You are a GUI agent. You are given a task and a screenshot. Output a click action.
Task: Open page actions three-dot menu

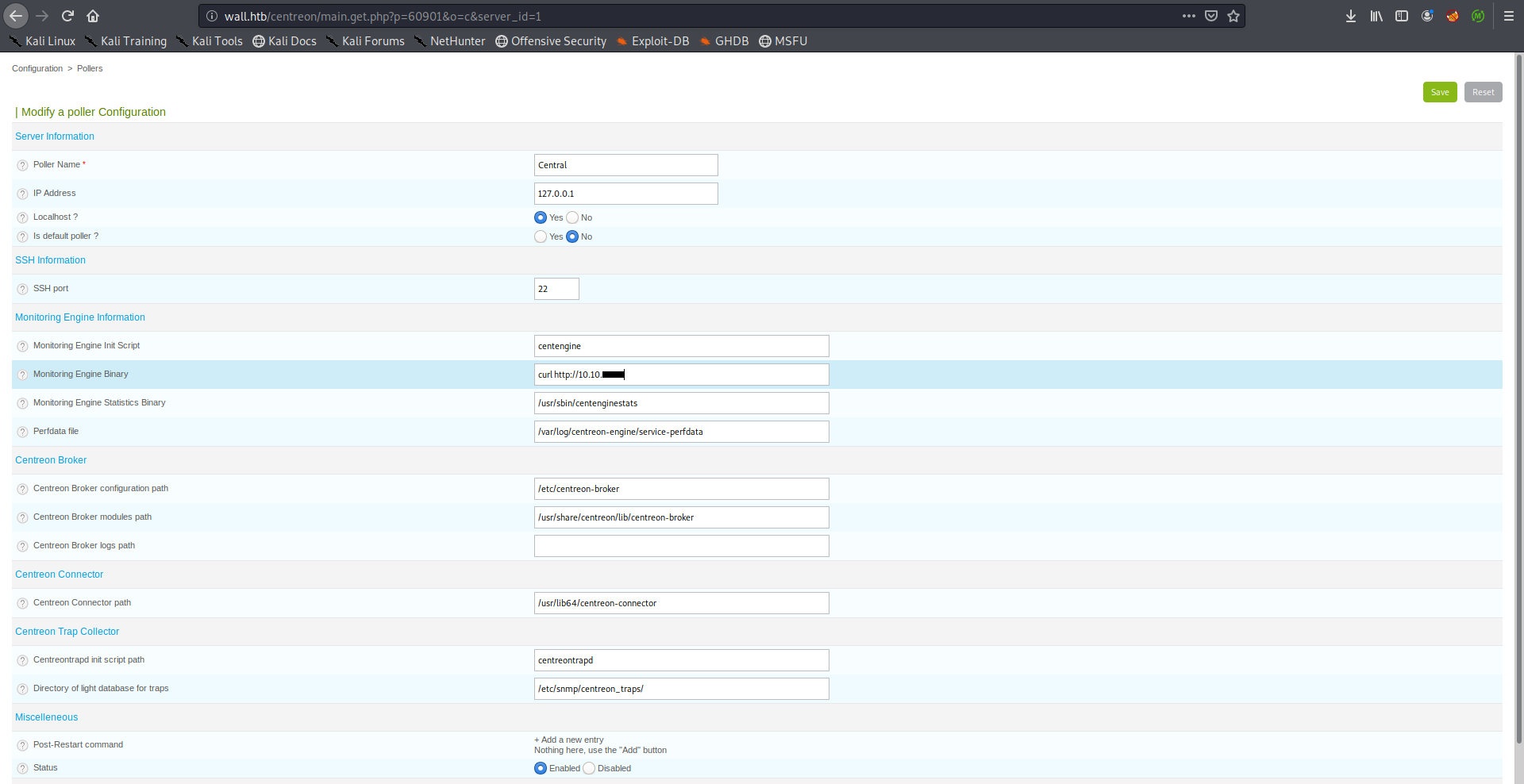1188,16
